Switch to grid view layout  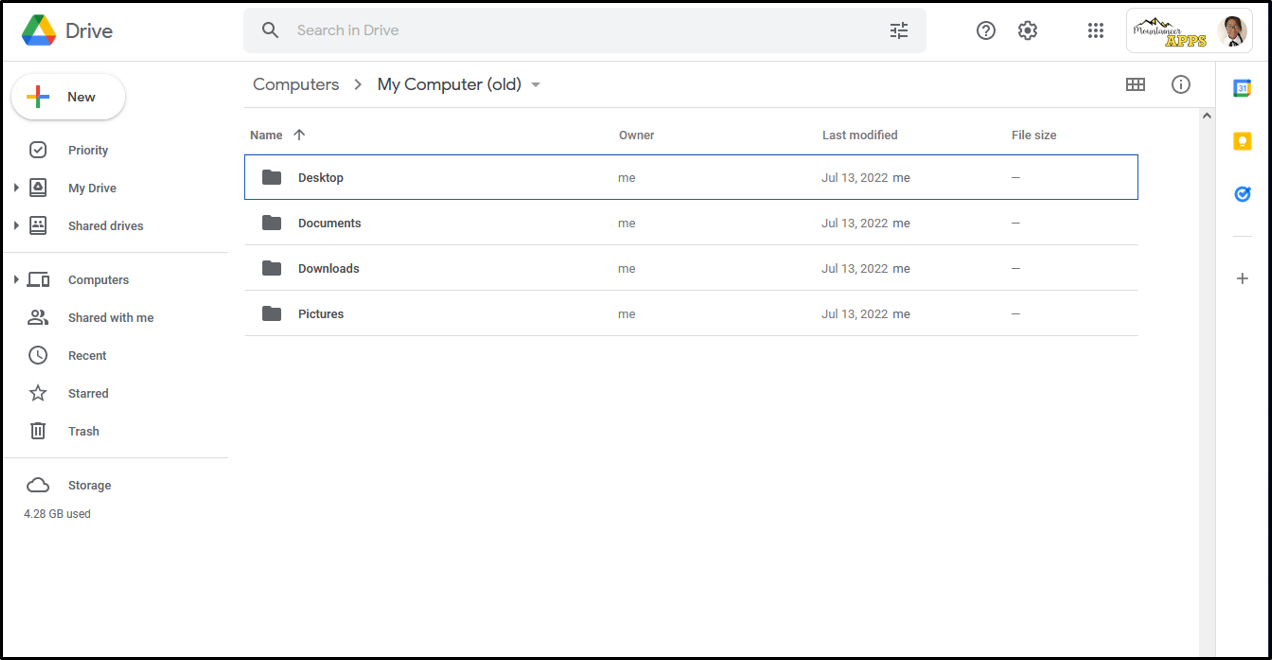point(1135,84)
